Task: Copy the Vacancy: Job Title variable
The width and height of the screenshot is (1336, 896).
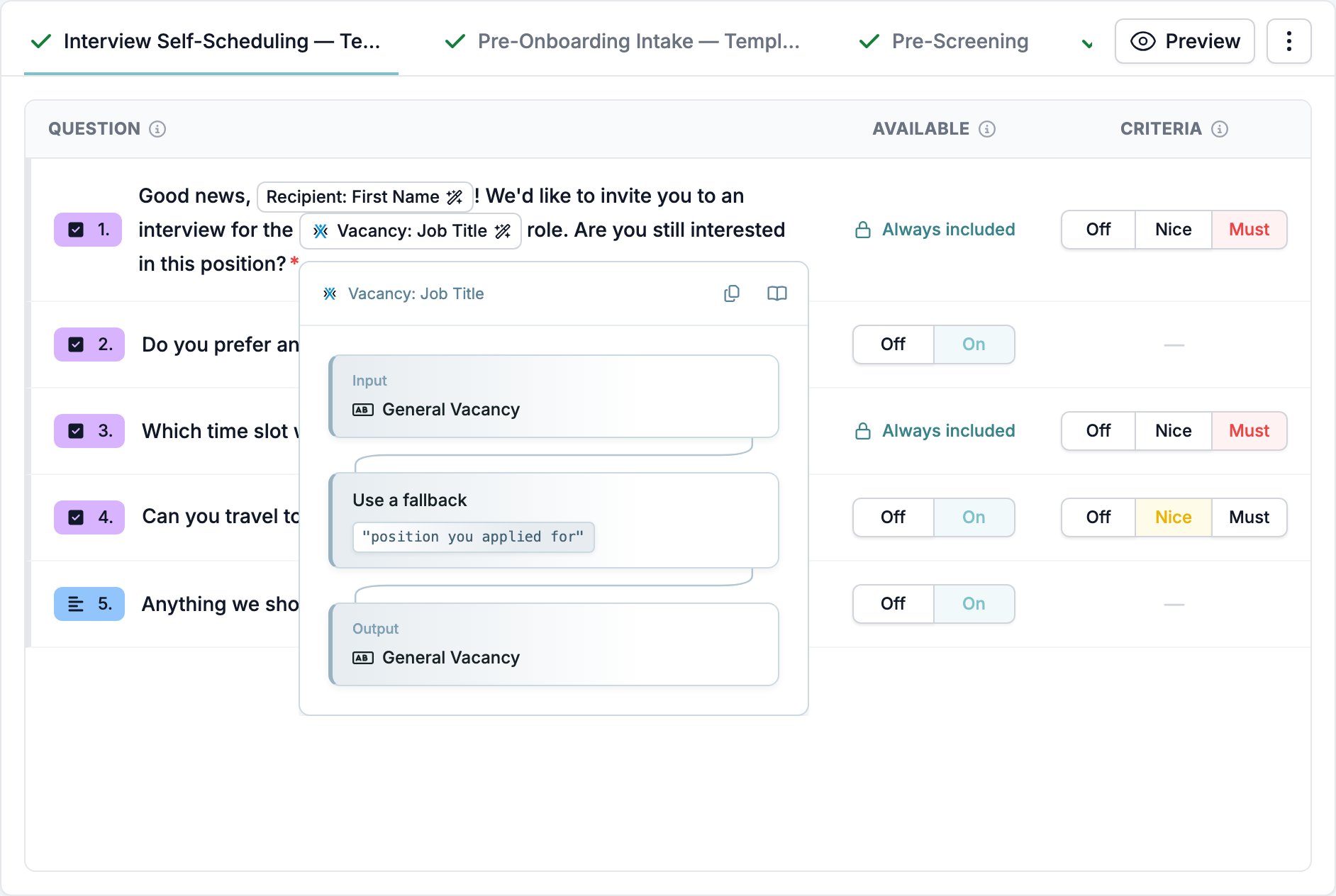Action: [732, 293]
